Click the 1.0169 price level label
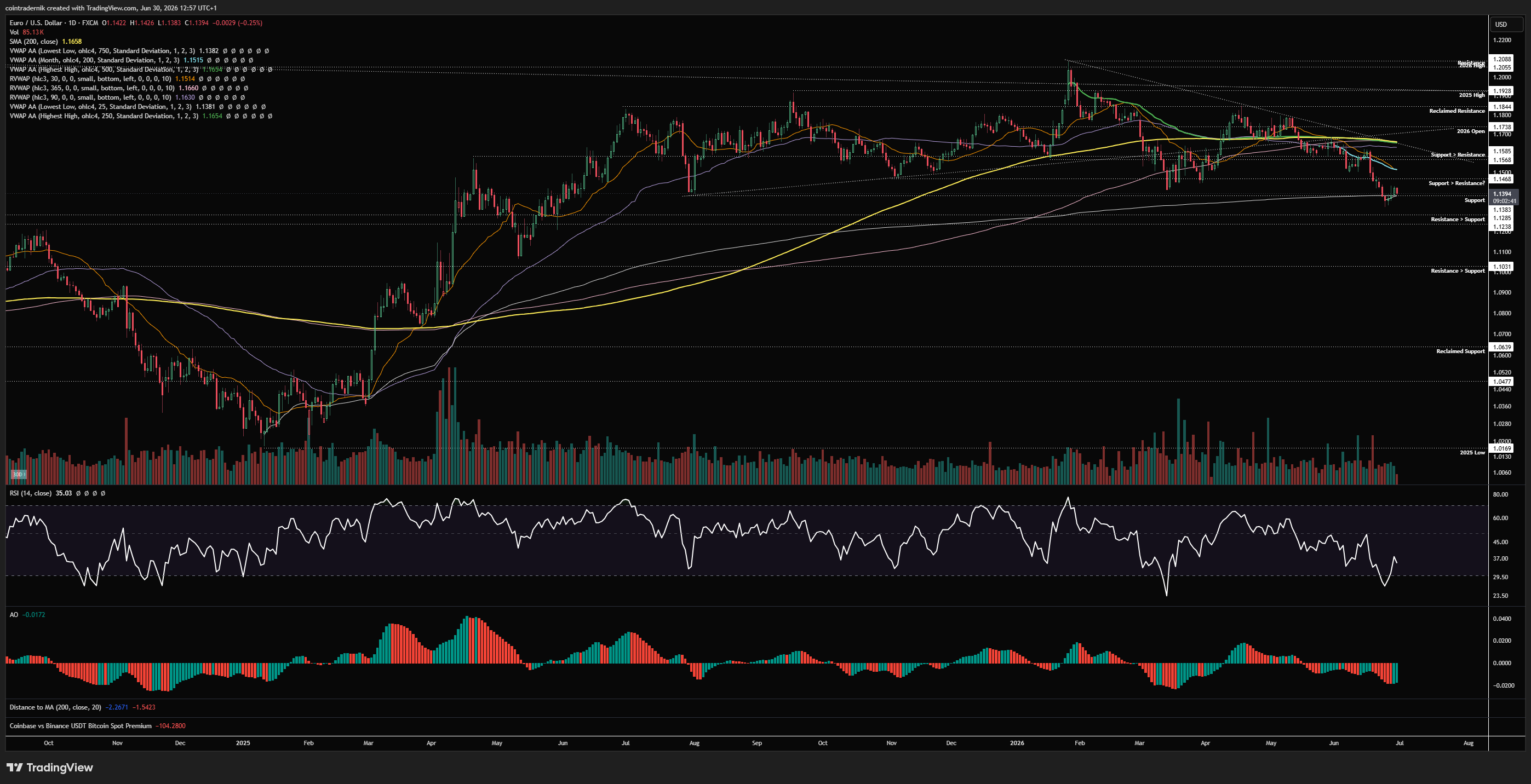1531x784 pixels. click(1502, 448)
